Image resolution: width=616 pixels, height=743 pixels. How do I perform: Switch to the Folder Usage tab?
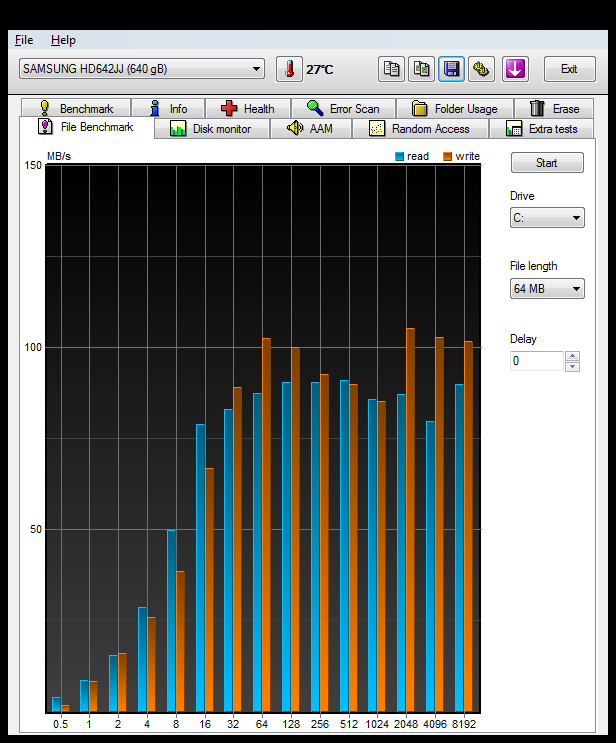point(455,109)
